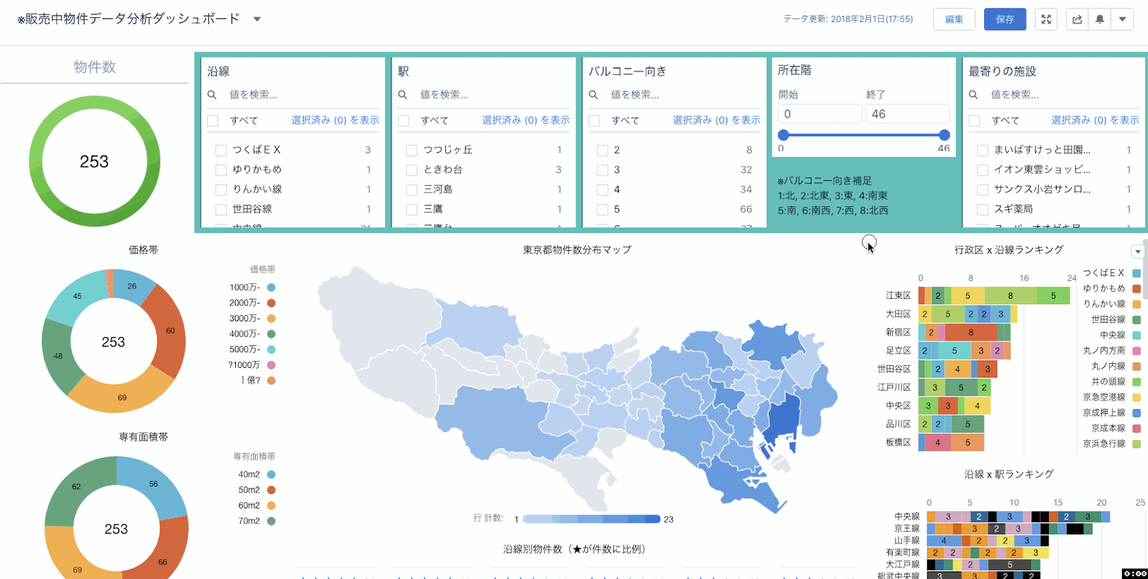Click the 所在階 終了 value field
The image size is (1148, 579).
pos(907,114)
